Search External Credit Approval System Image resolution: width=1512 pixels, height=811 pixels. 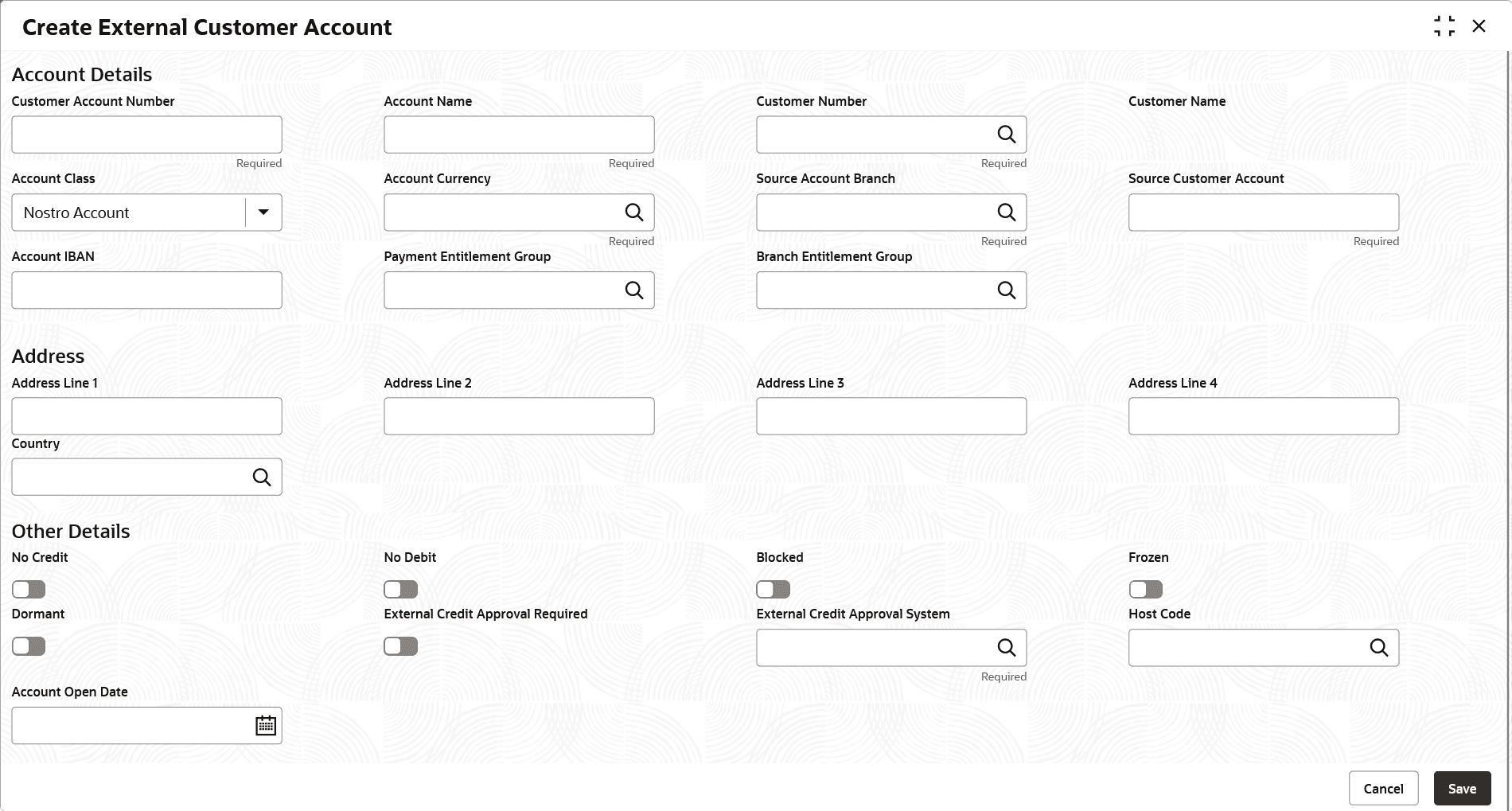[x=1006, y=648]
